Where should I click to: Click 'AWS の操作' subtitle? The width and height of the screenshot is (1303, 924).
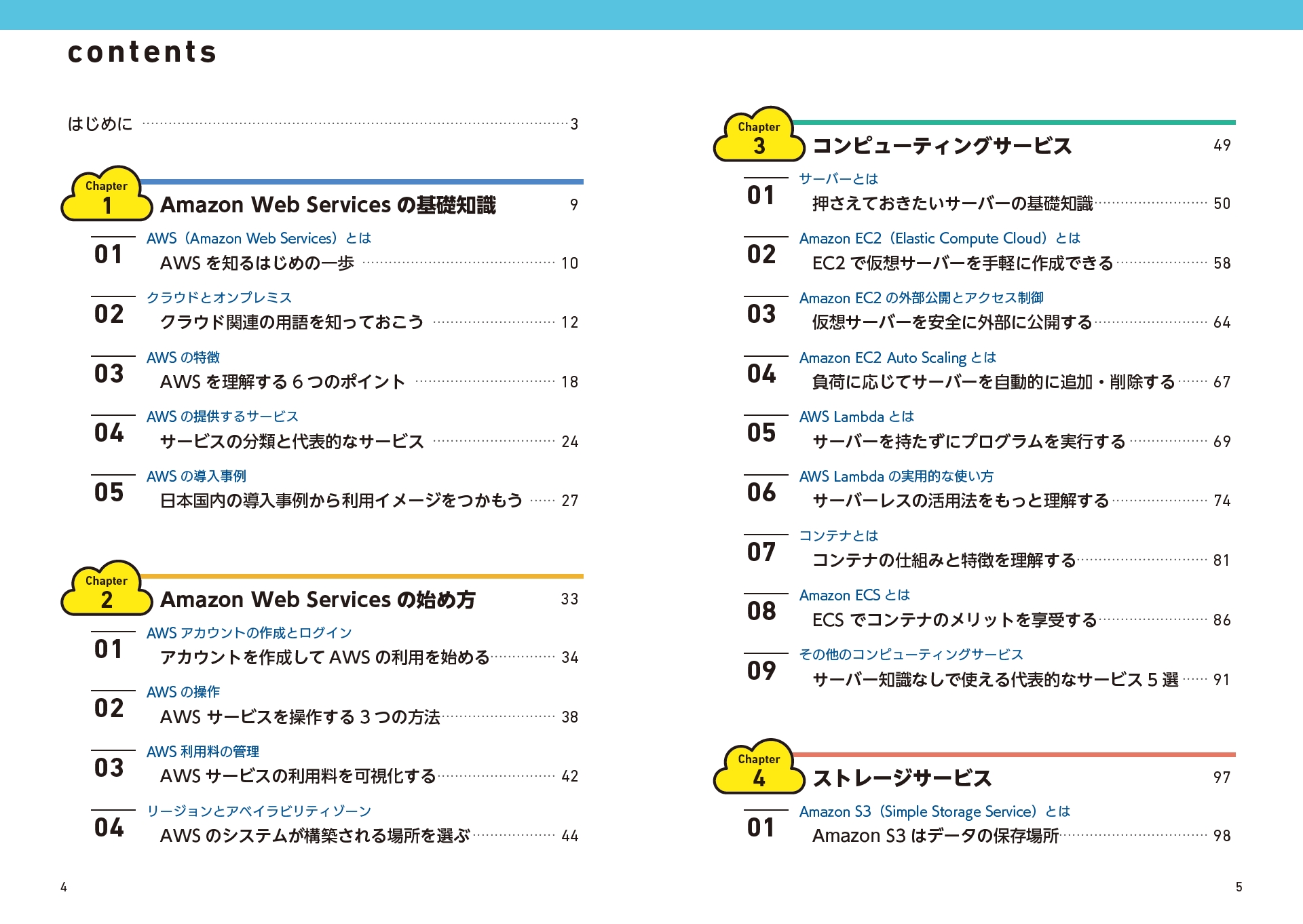(x=183, y=691)
